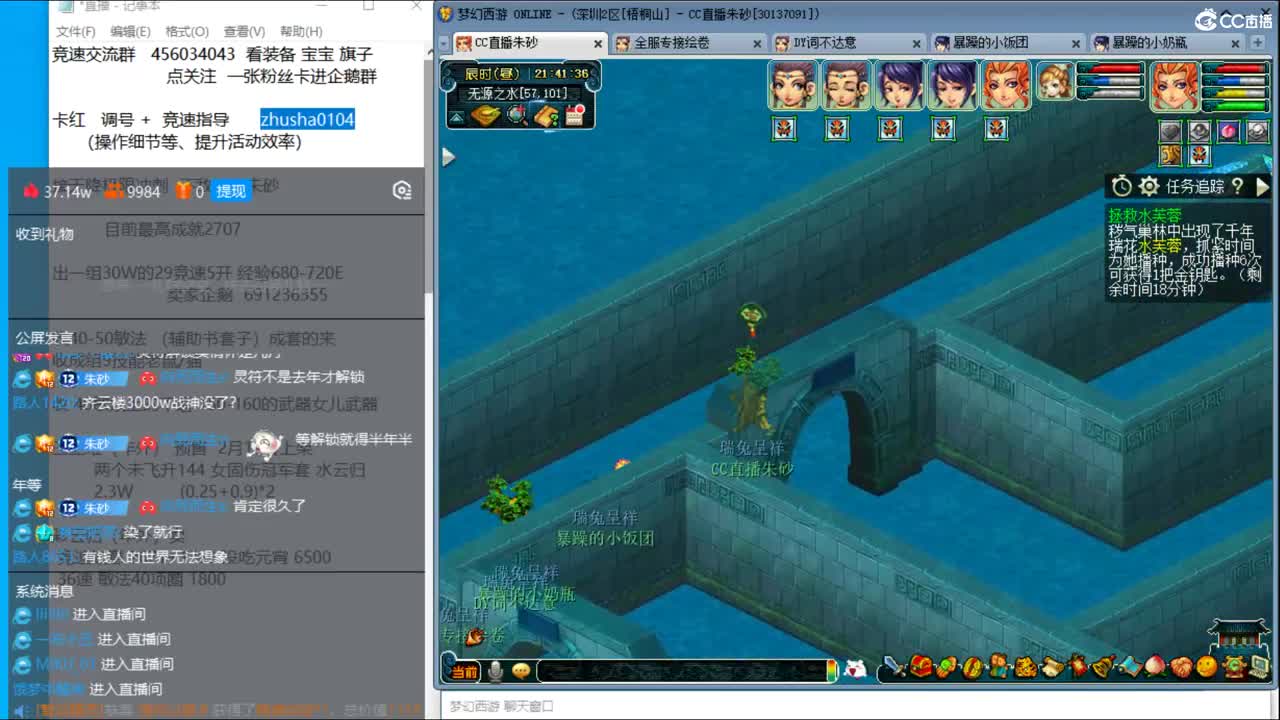This screenshot has height=720, width=1280.
Task: Switch to the 暴躁的小奶瓶 tab
Action: point(1167,43)
